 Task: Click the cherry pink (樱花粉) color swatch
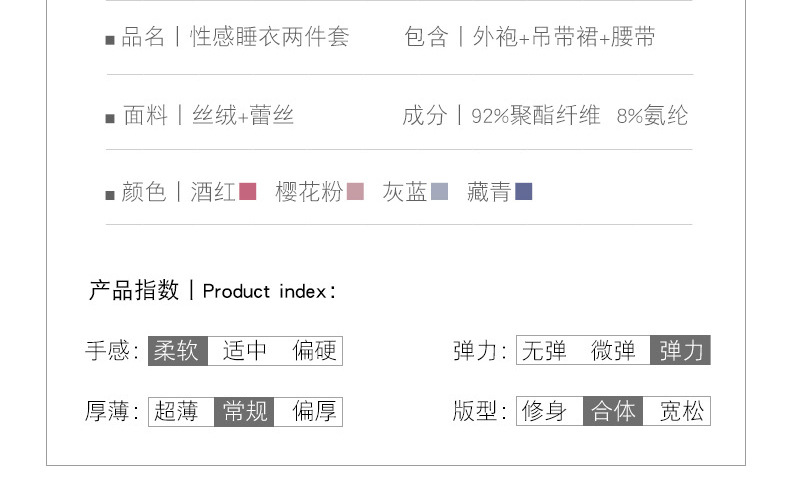click(x=355, y=191)
